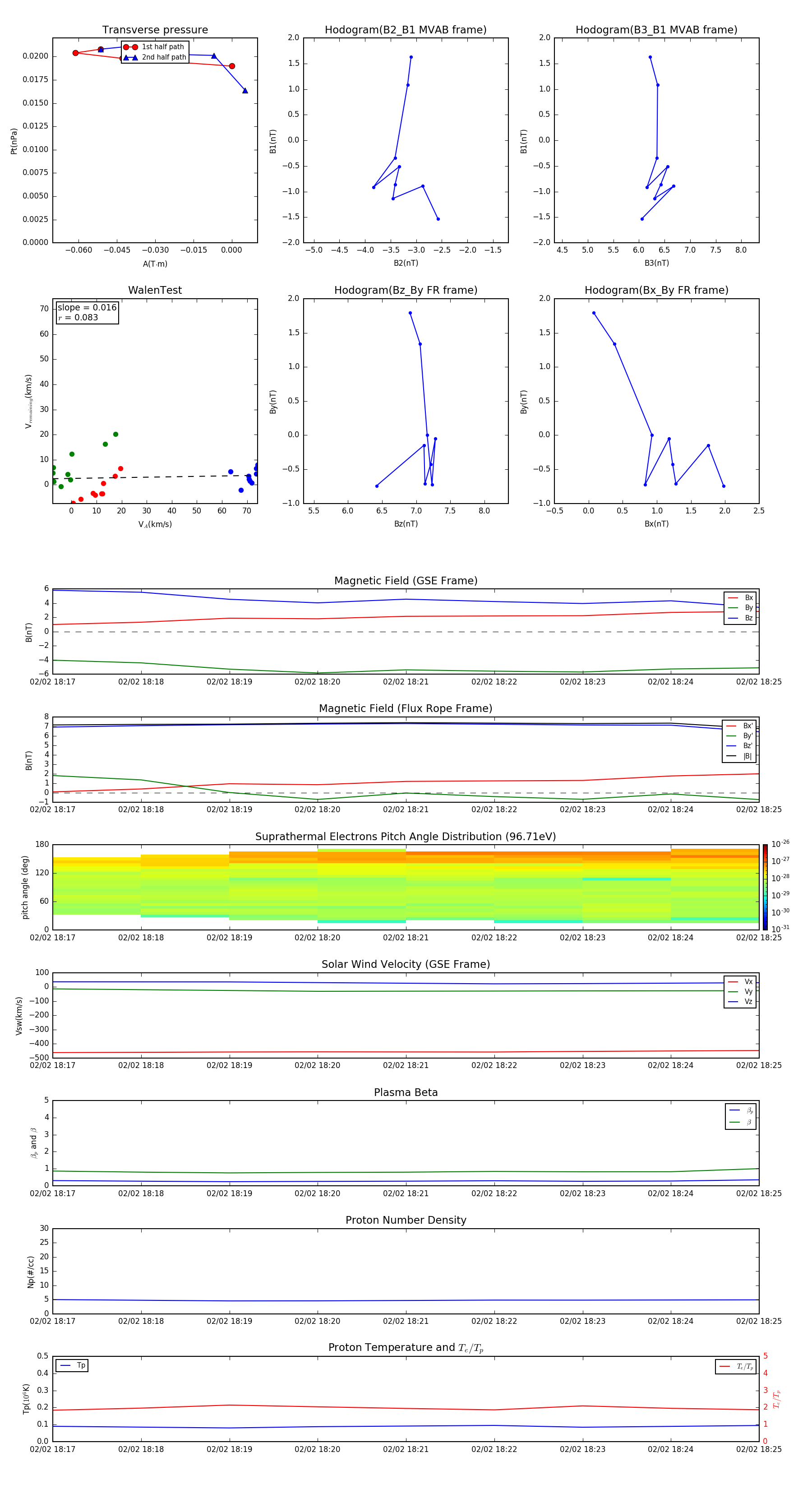
Task: Click the 'Plasma Beta' plot title
Action: (406, 1092)
